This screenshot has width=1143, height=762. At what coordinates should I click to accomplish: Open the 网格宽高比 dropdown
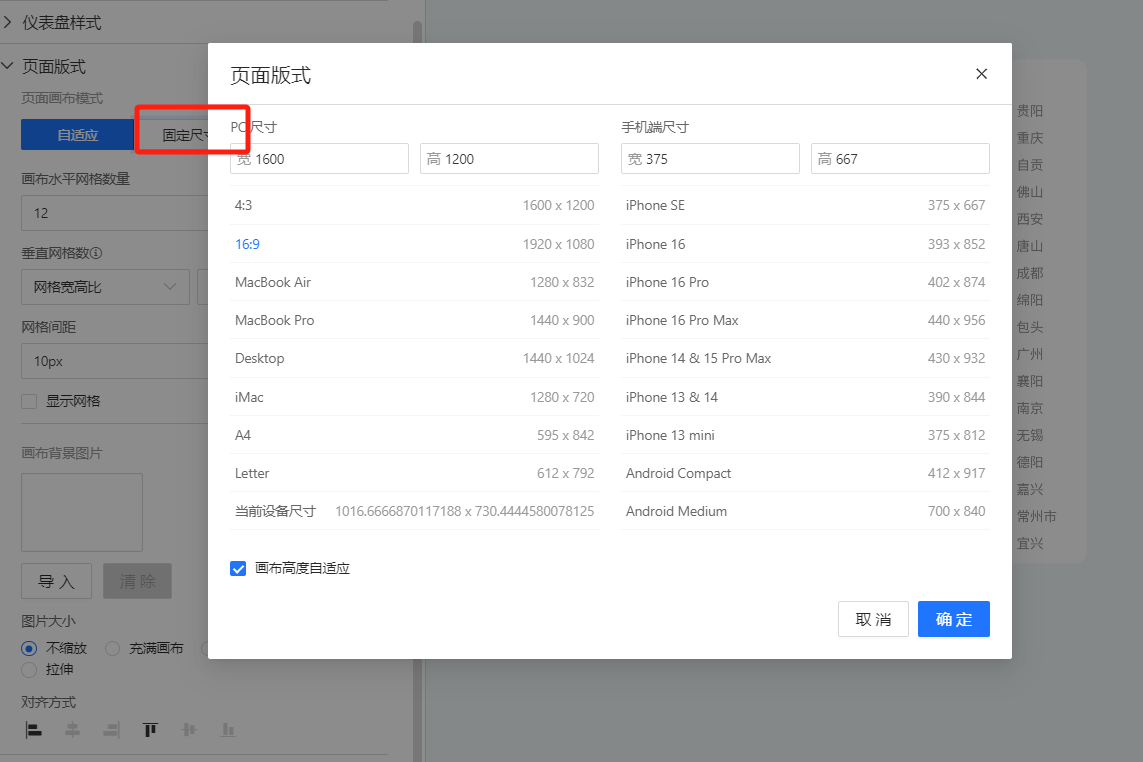(x=105, y=287)
